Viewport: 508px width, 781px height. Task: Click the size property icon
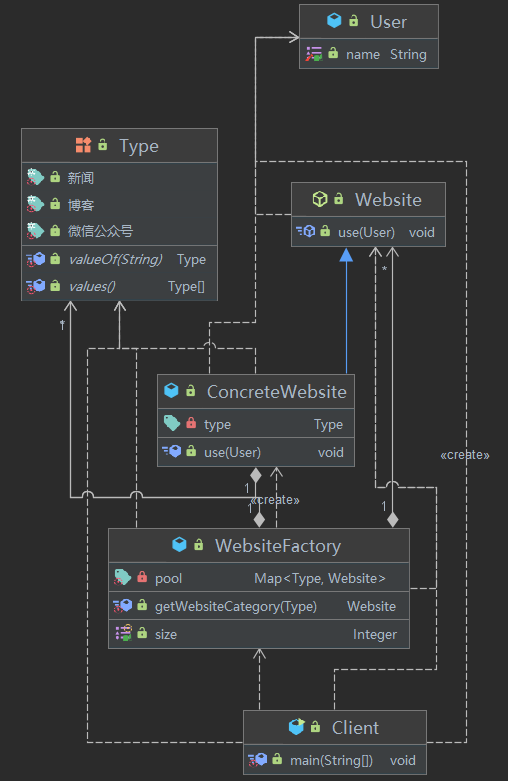(124, 633)
